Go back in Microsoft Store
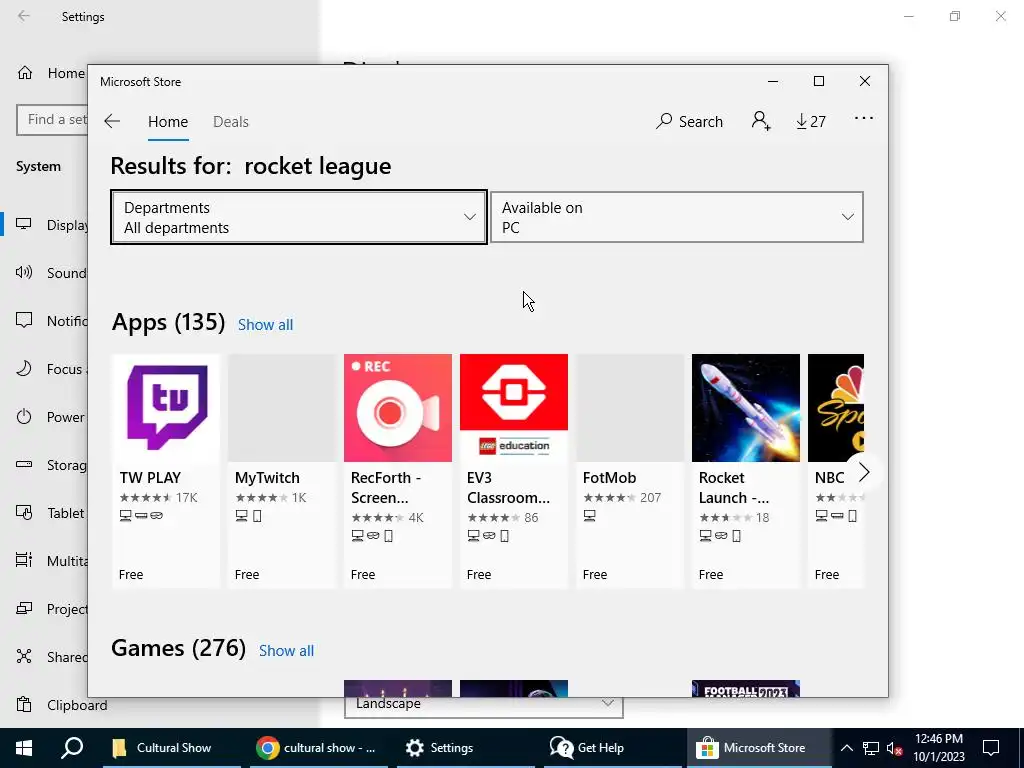Screen dimensions: 1024x768 [x=112, y=121]
